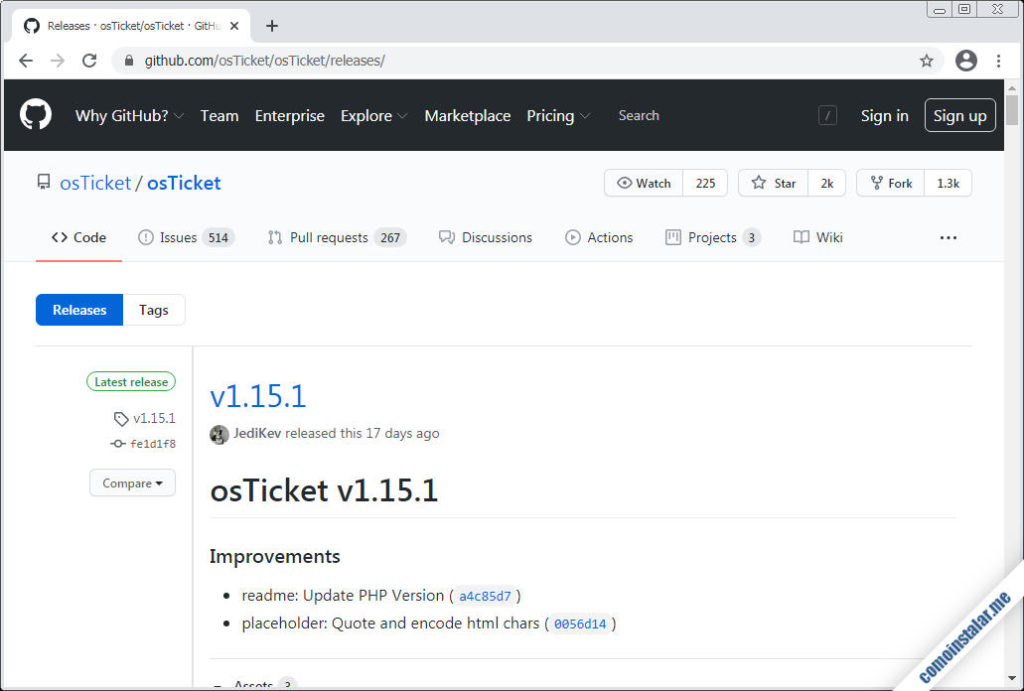Click the GitHub Octocat logo
Screen dimensions: 1024x691
(35, 114)
